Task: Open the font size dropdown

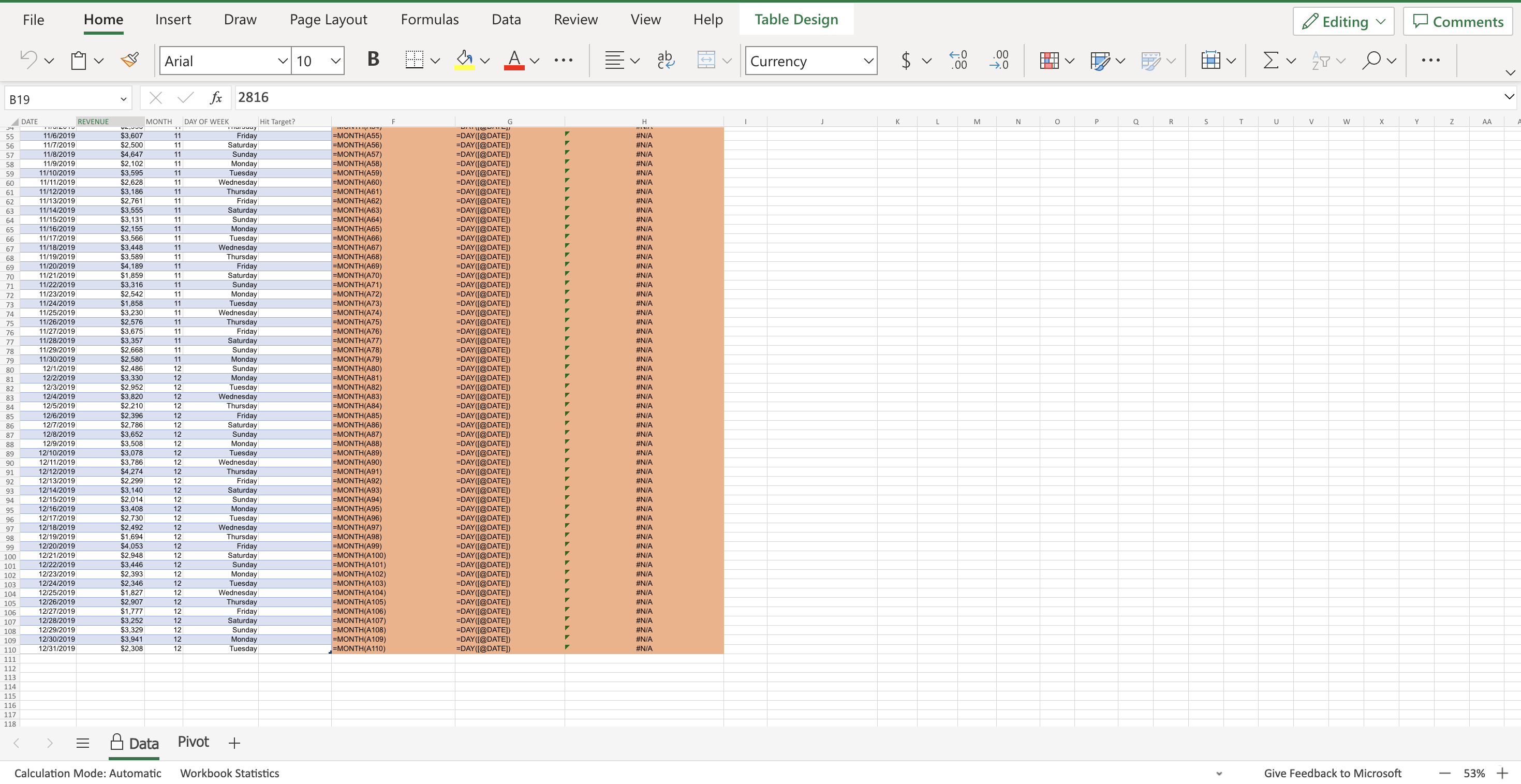Action: (335, 61)
